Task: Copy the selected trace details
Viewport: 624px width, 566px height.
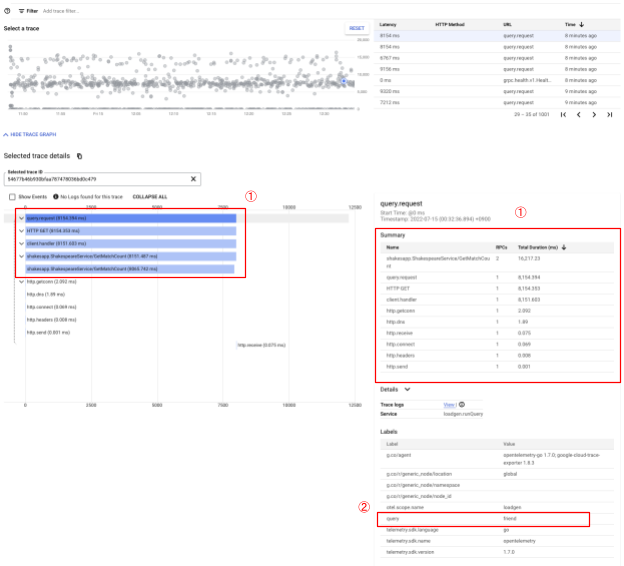Action: [x=80, y=156]
